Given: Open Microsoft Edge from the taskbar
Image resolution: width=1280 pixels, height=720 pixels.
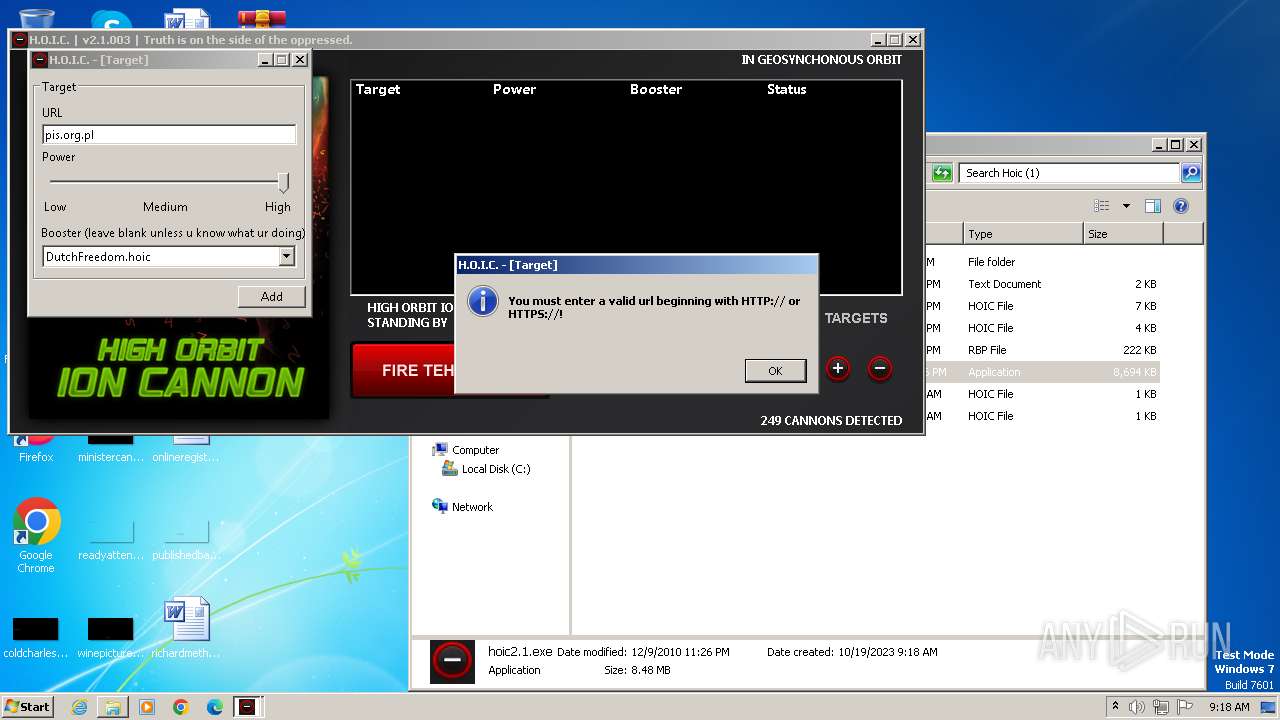Looking at the screenshot, I should coord(215,707).
